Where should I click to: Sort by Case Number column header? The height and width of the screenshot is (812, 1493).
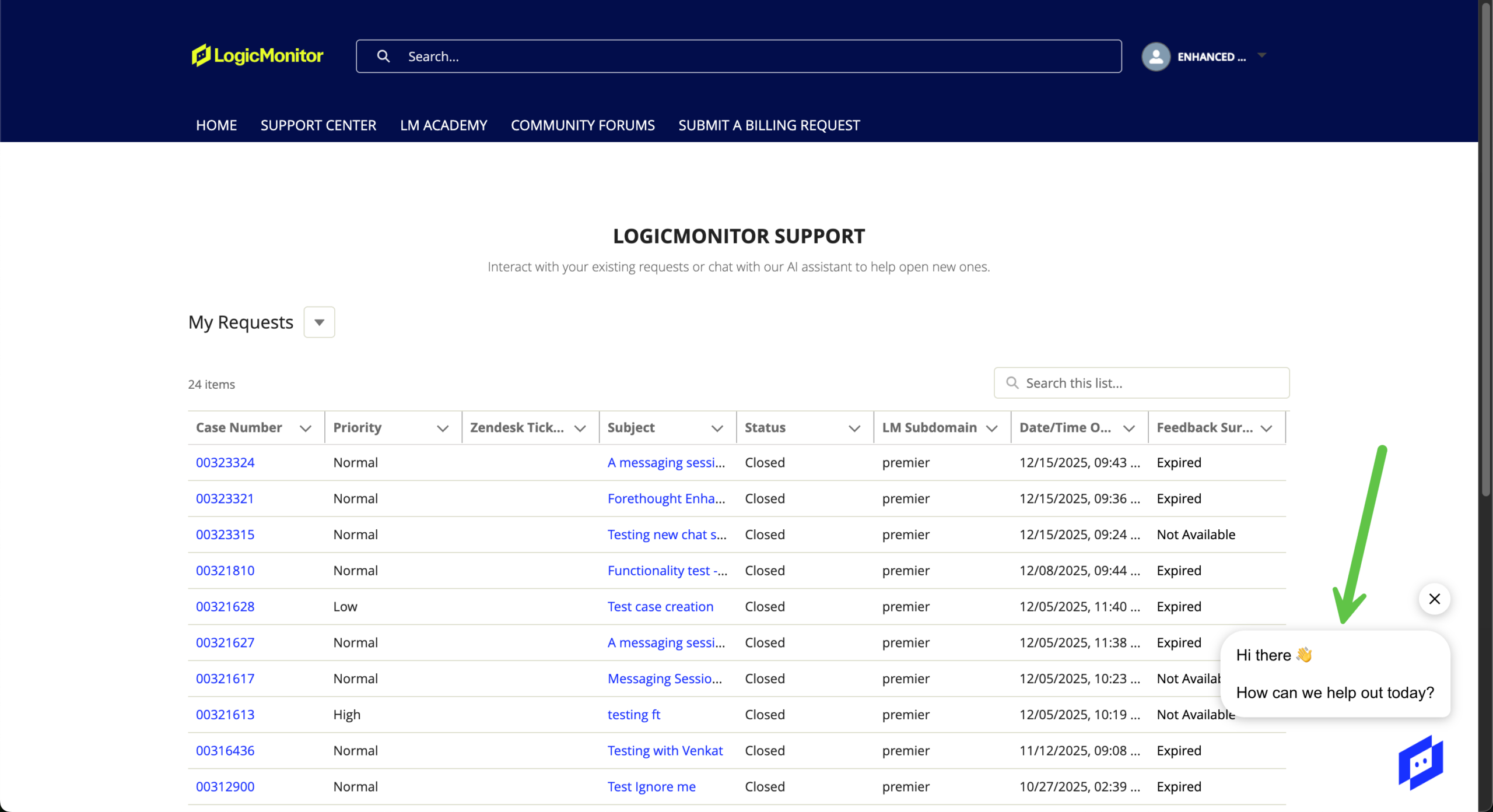[239, 427]
